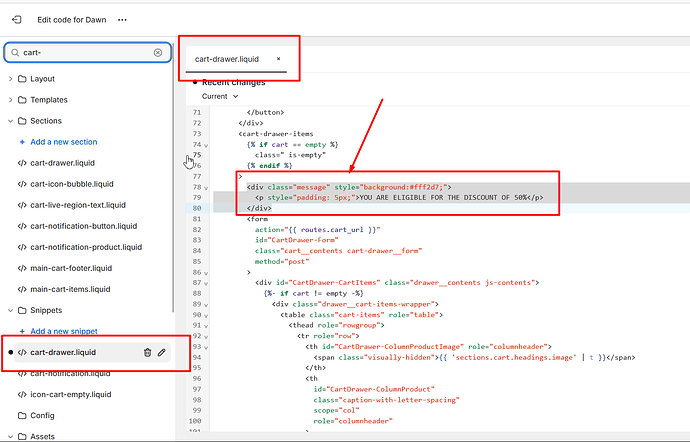Rename cart-drawer.liquid using the pencil icon
This screenshot has height=442, width=690.
(x=162, y=352)
